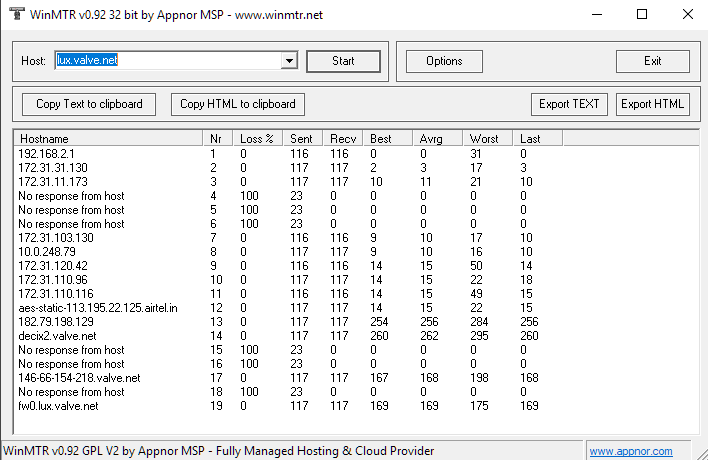Open the Host dropdown arrow

pos(289,60)
